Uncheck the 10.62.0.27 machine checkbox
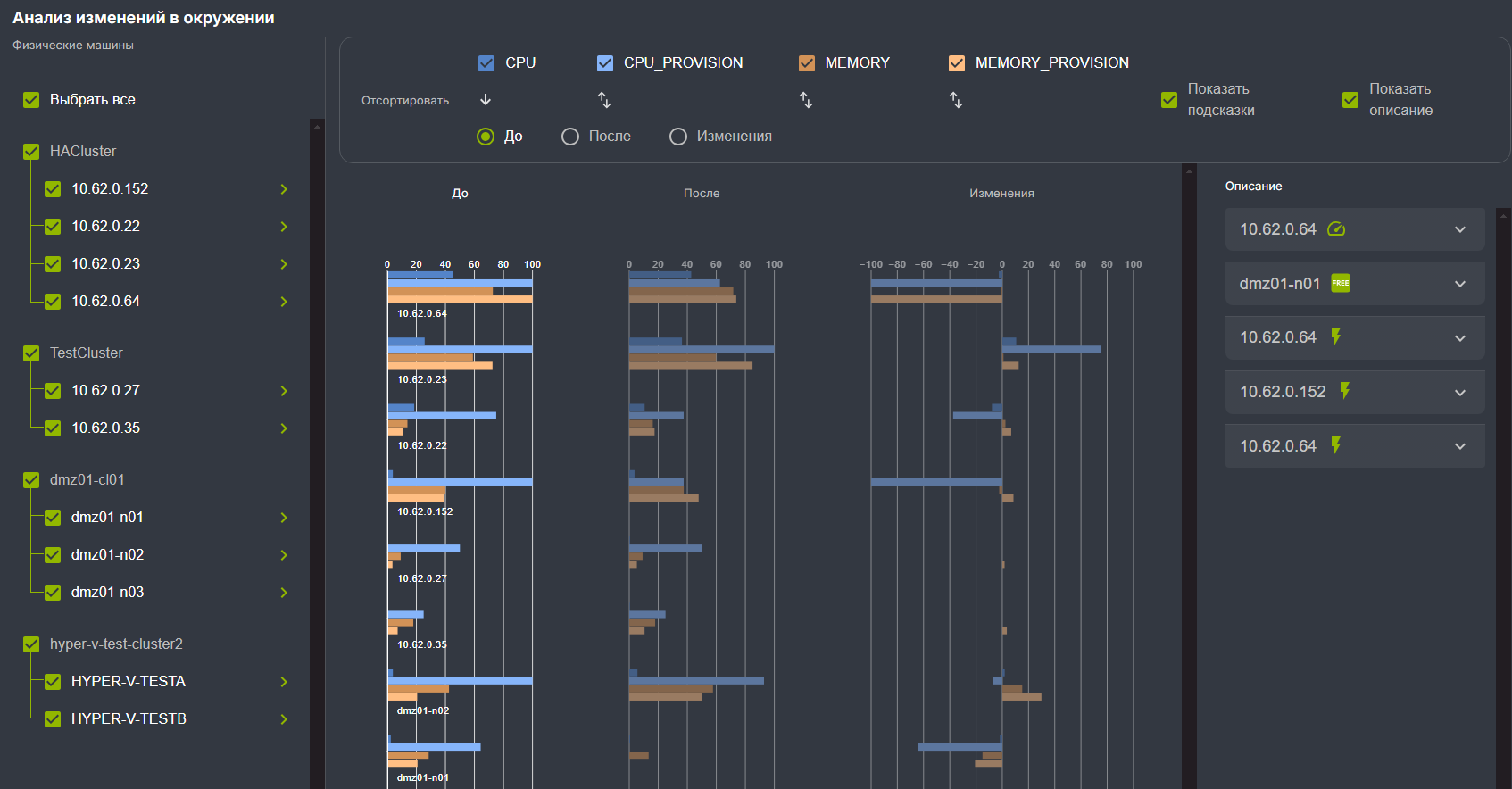Image resolution: width=1512 pixels, height=789 pixels. tap(53, 391)
